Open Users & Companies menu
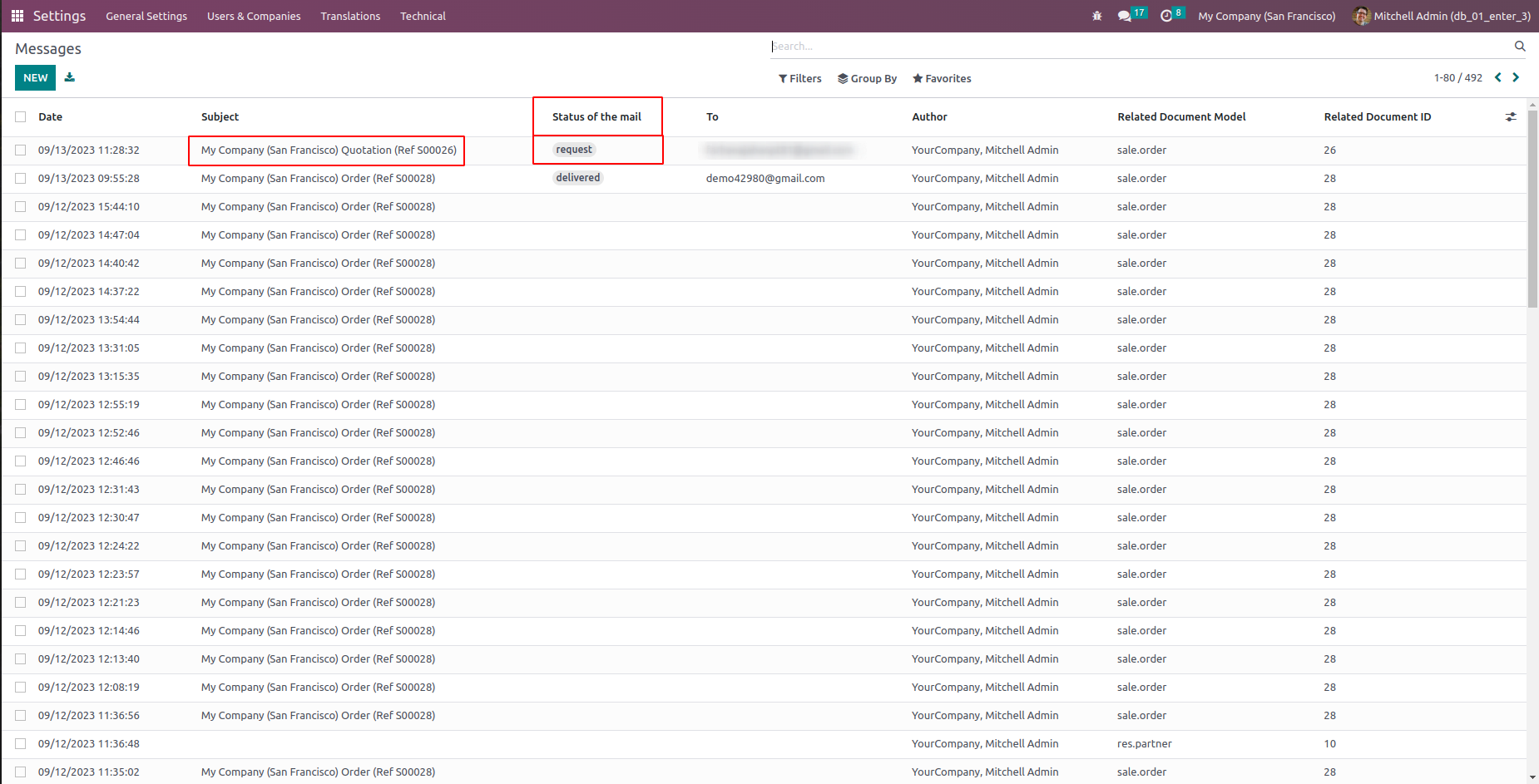Image resolution: width=1539 pixels, height=784 pixels. 254,16
